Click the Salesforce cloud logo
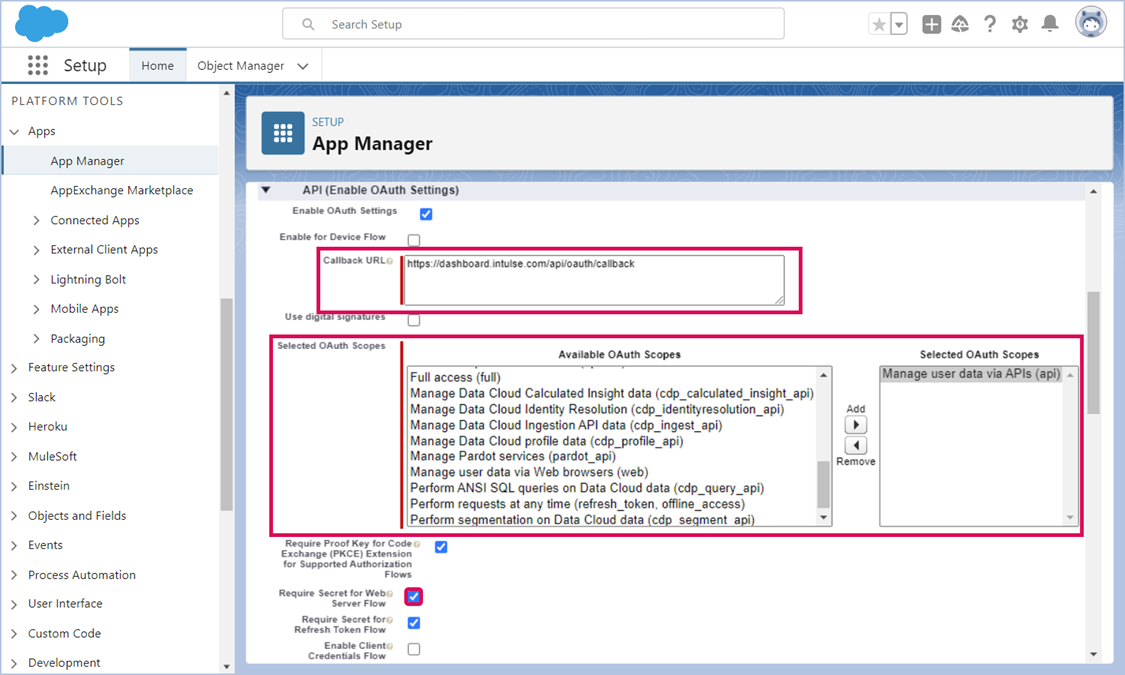The image size is (1125, 675). click(x=42, y=23)
